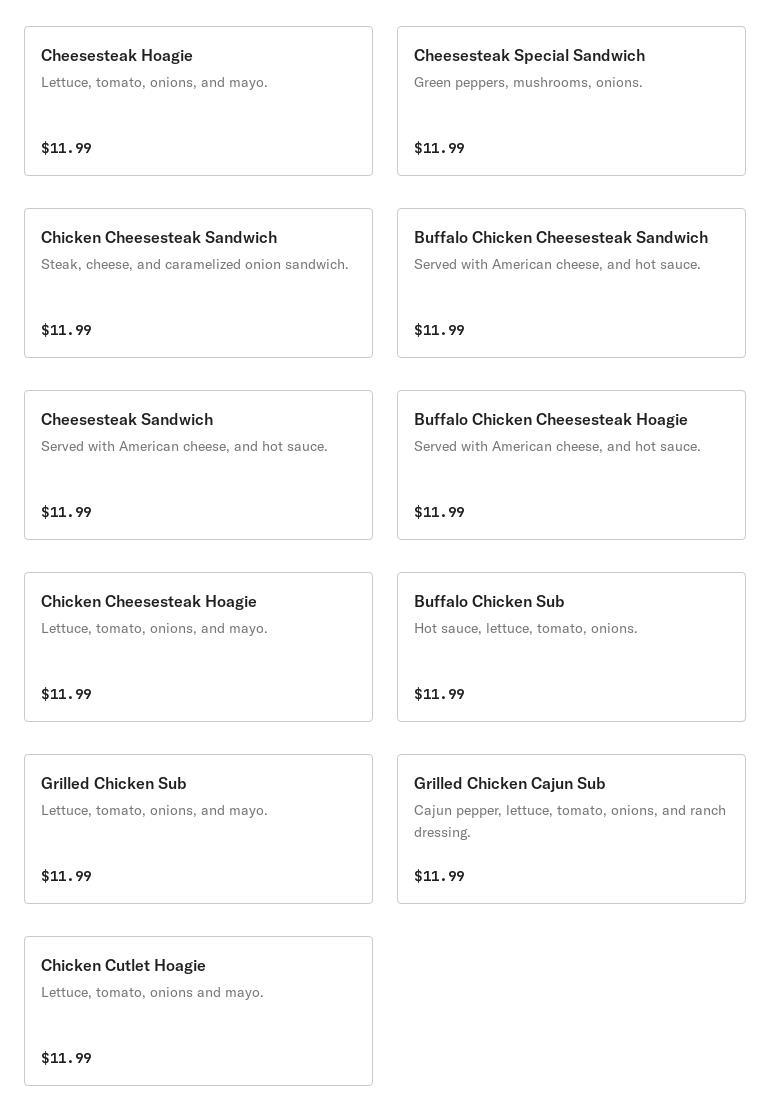Open the Cheesesteak Hoagie menu item
The image size is (770, 1096).
[198, 101]
